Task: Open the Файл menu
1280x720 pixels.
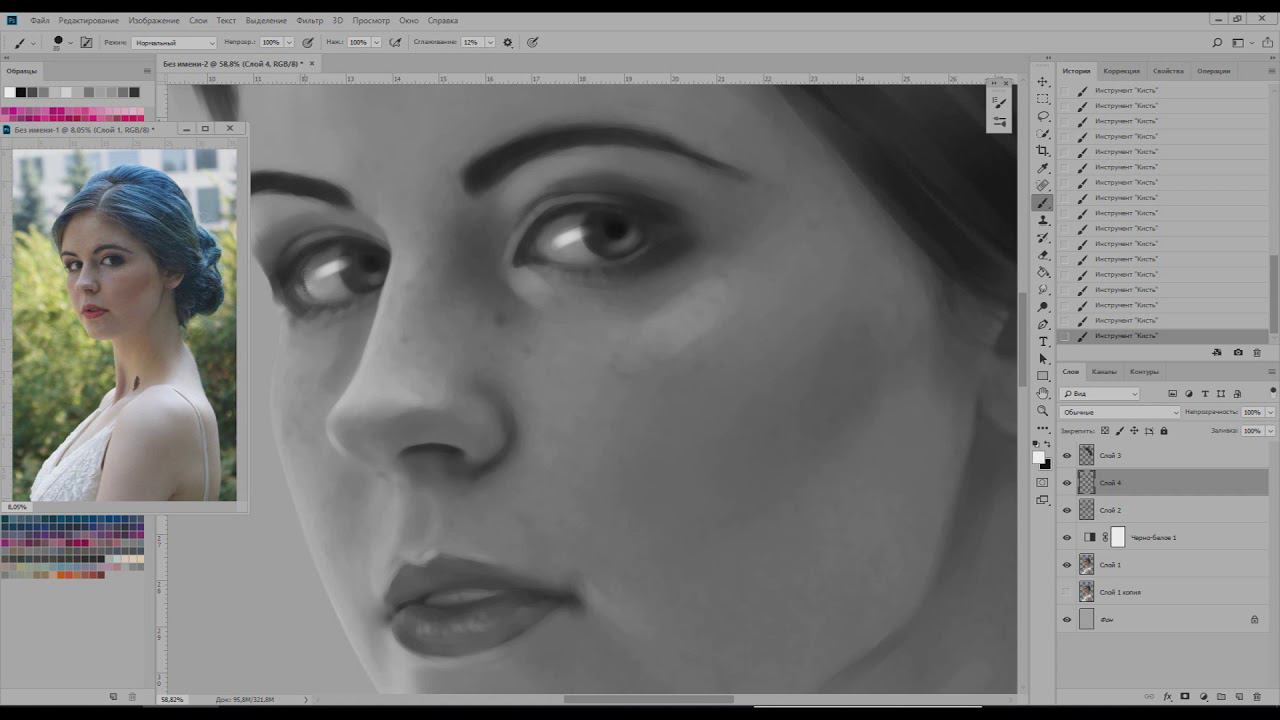Action: [40, 20]
